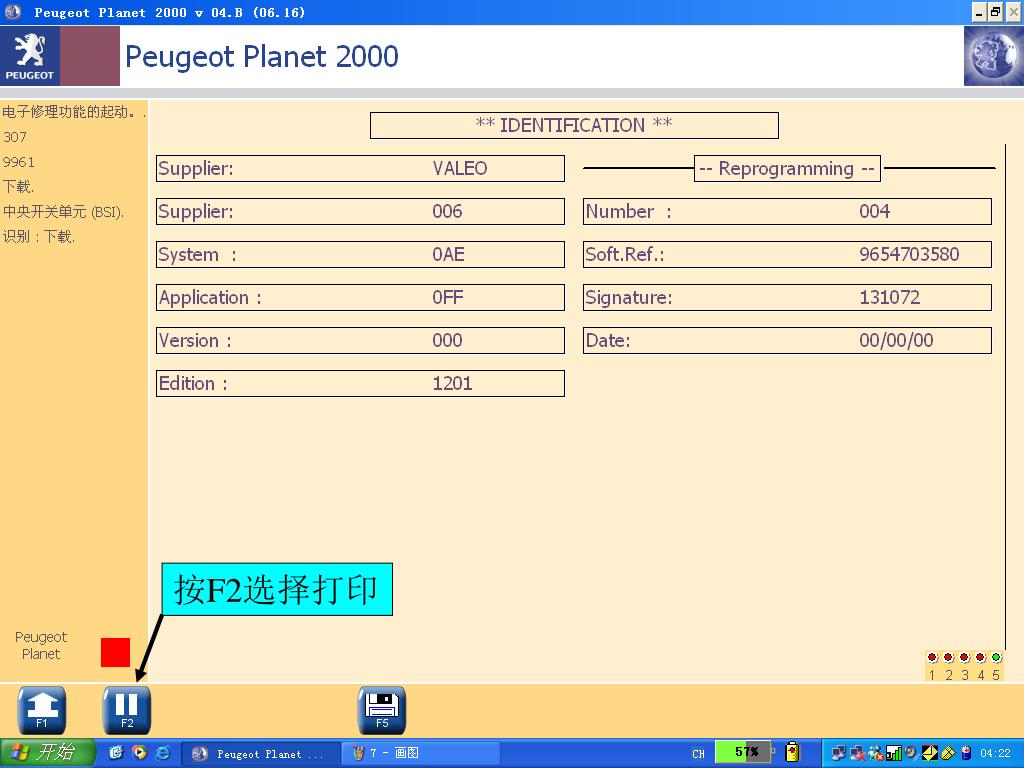Click the Application 0FF field

click(x=360, y=298)
